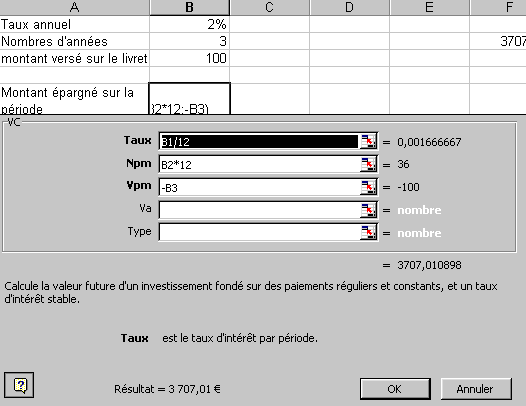Select column B header
Screen dimensions: 526x406
click(190, 7)
